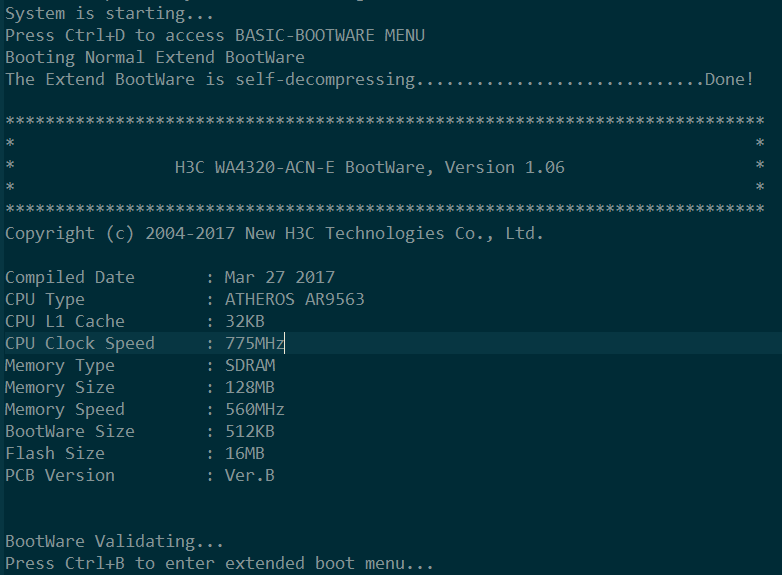Click 'Press Ctrl+B to enter extended boot menu' line
This screenshot has width=782, height=575.
tap(219, 563)
